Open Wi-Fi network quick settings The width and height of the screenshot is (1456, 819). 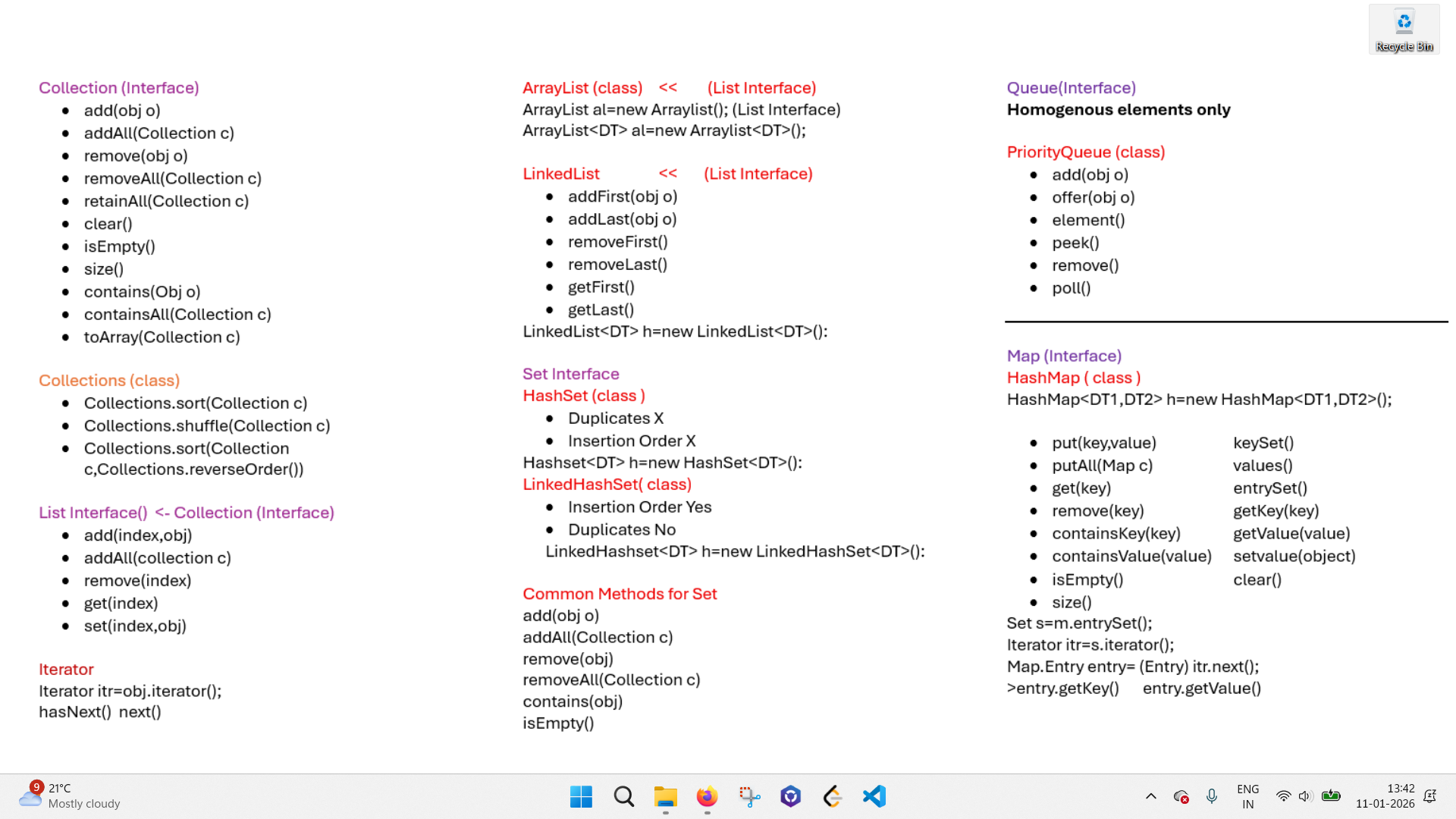point(1283,796)
